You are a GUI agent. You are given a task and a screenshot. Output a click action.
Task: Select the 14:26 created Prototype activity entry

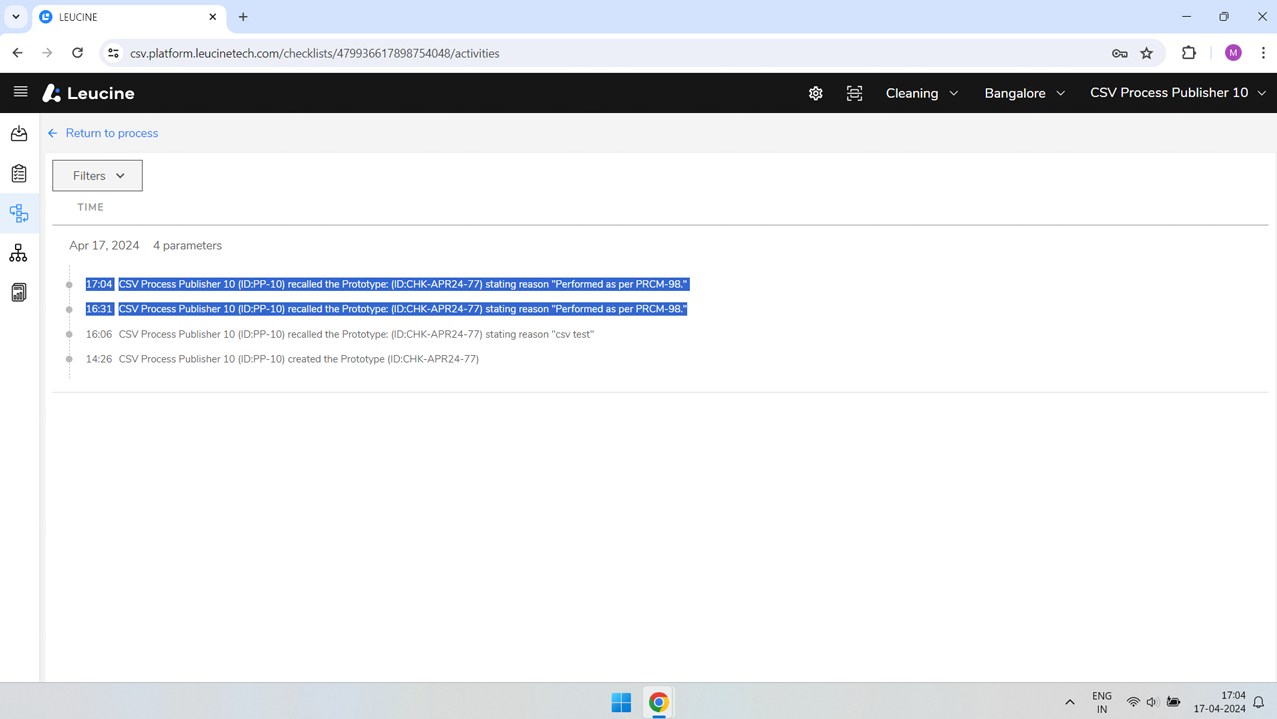click(x=282, y=359)
